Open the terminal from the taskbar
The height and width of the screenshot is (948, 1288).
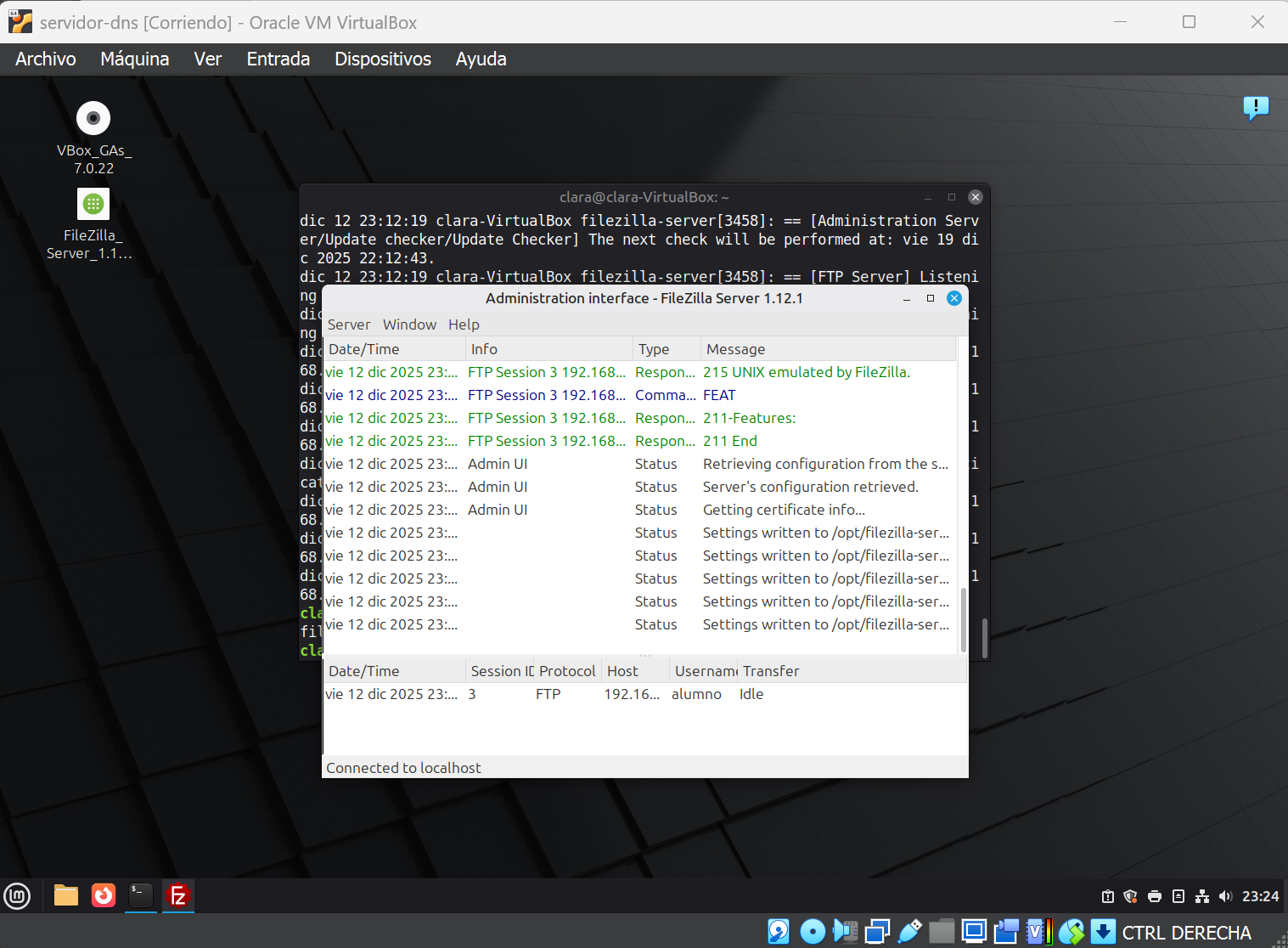(x=141, y=895)
